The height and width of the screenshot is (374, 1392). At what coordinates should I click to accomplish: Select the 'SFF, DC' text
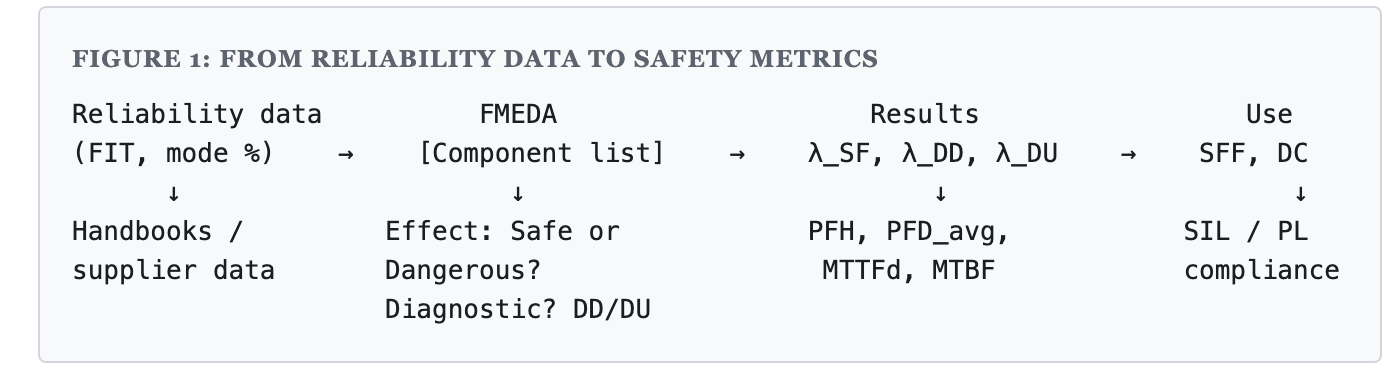[x=1253, y=154]
